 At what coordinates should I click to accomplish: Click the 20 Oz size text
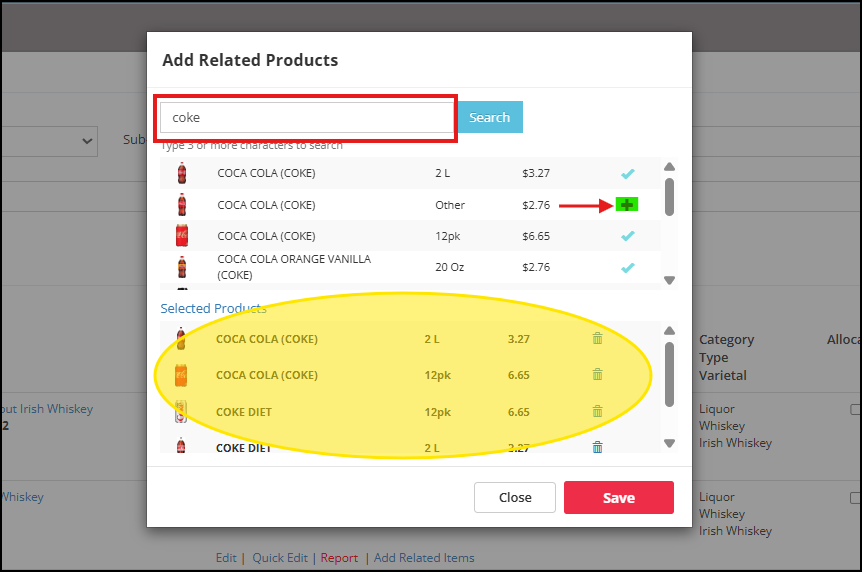[450, 267]
